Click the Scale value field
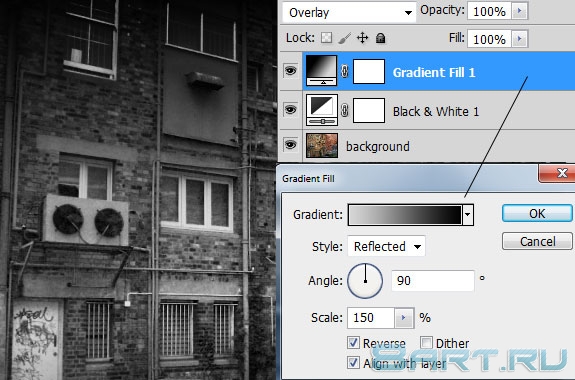The width and height of the screenshot is (575, 380). point(371,318)
